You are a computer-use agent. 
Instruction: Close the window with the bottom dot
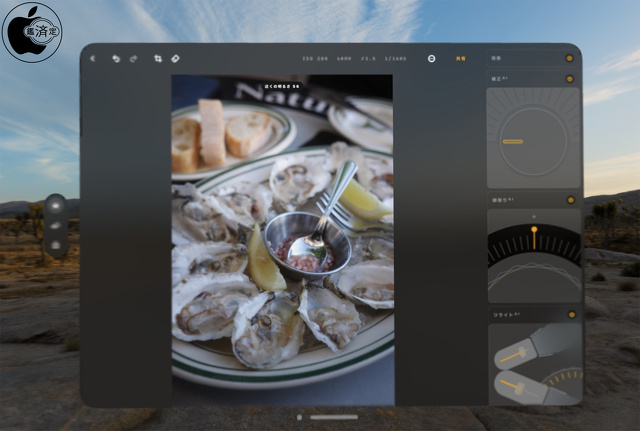299,417
